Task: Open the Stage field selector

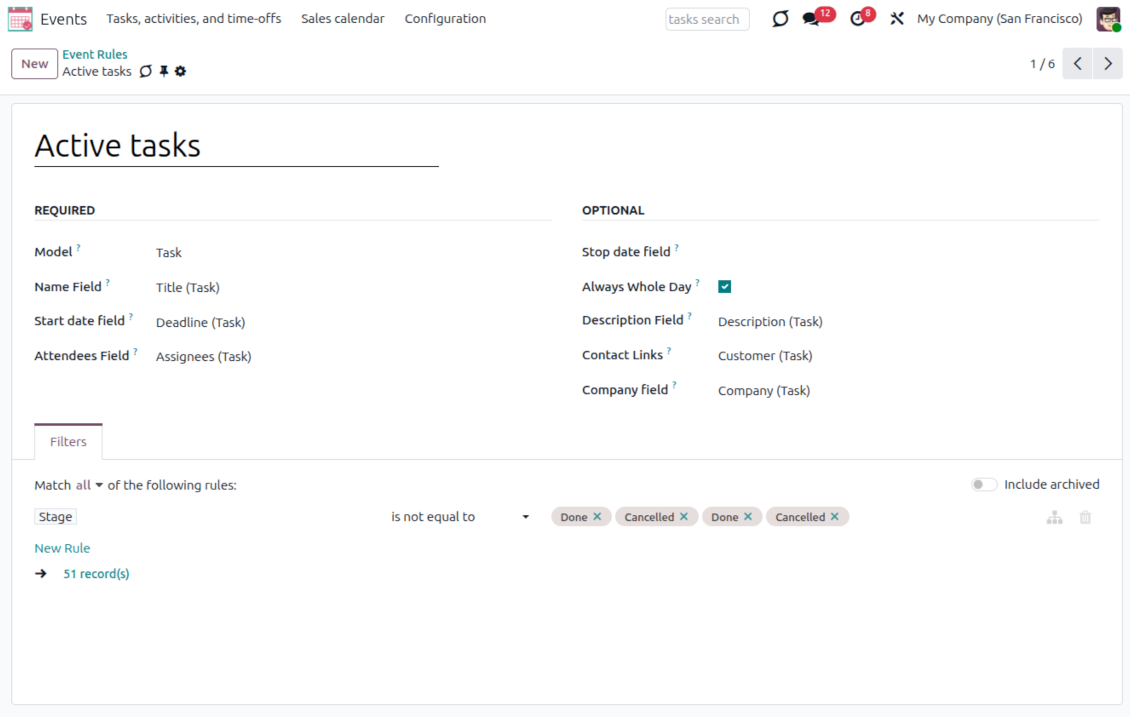Action: [56, 517]
